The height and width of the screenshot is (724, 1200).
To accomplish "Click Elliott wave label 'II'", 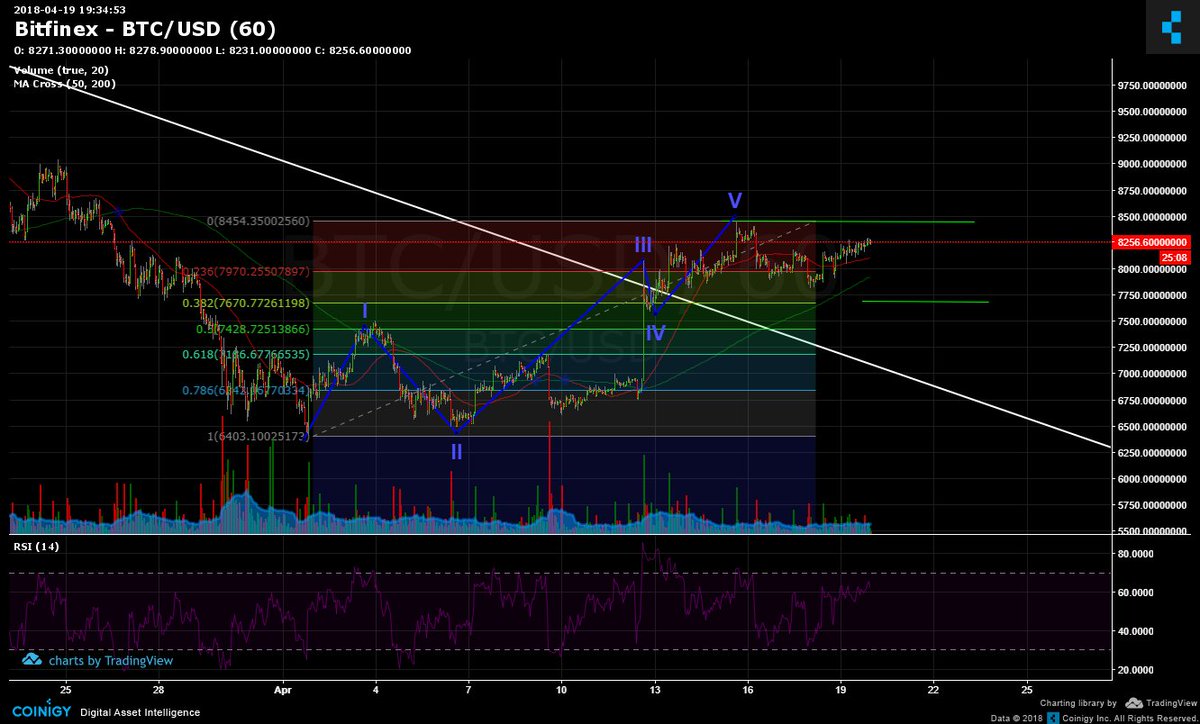I will (x=456, y=451).
